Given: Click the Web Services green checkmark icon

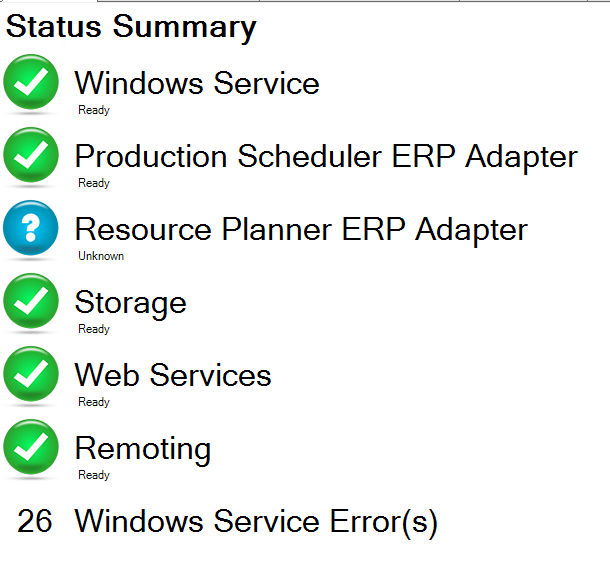Looking at the screenshot, I should pyautogui.click(x=31, y=374).
